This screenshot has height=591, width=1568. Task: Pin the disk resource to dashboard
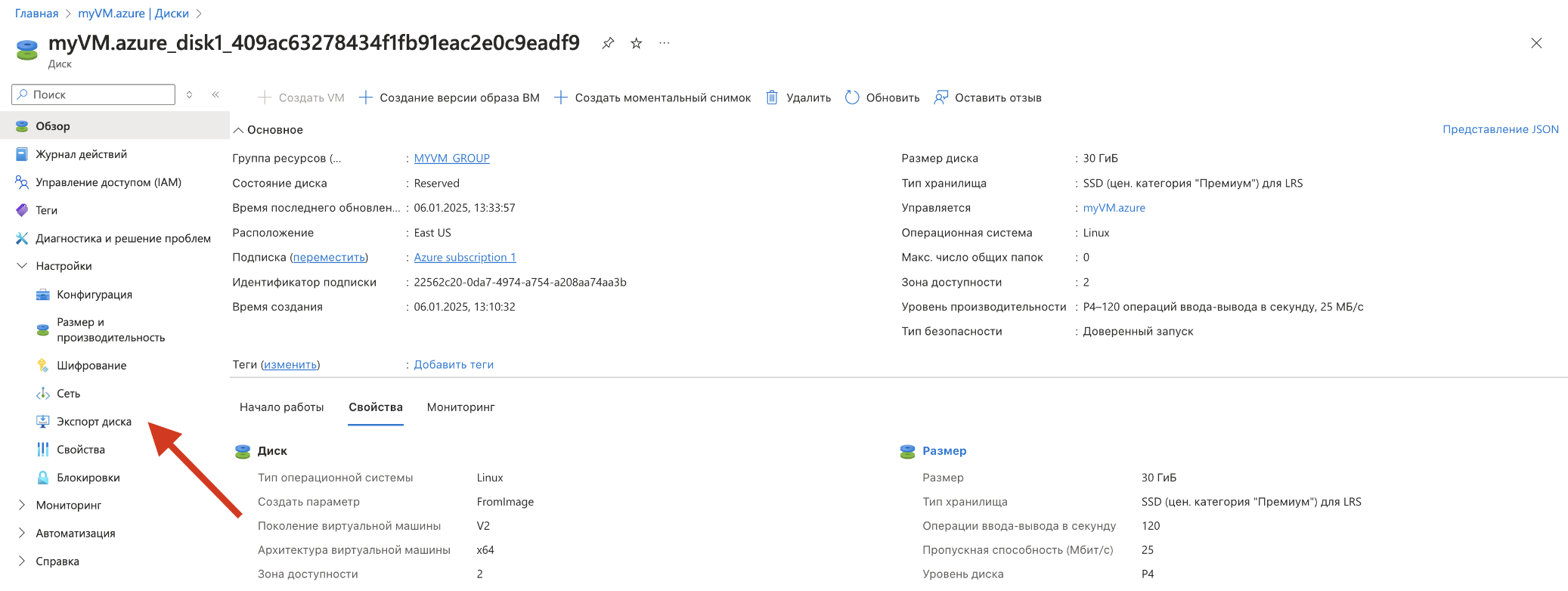(608, 43)
